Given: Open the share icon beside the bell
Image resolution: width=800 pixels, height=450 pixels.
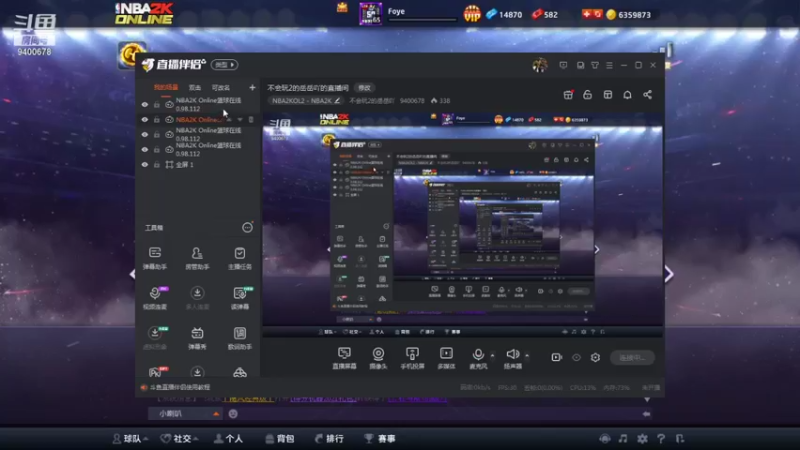Looking at the screenshot, I should tap(647, 95).
